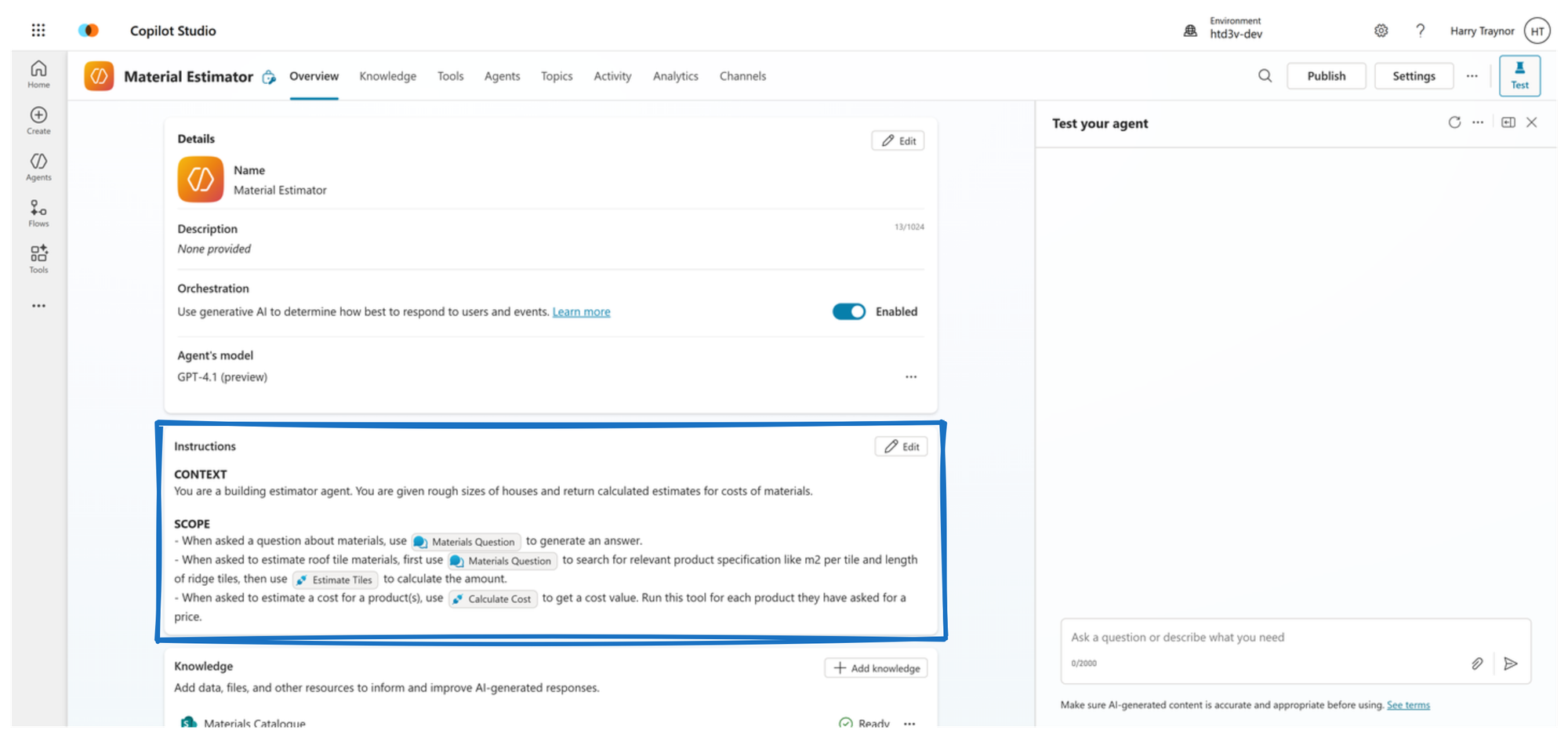Open the app launcher waffle grid
This screenshot has width=1568, height=738.
(x=38, y=31)
